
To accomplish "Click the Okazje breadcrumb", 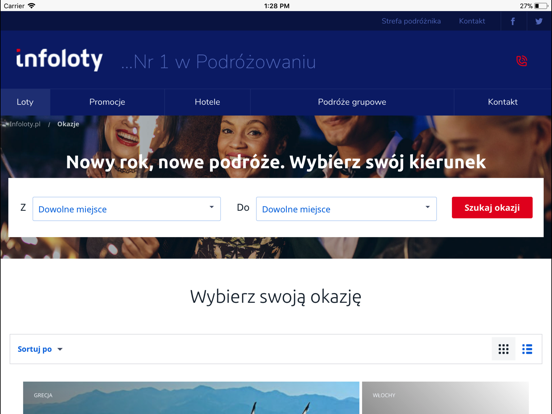I will 68,124.
